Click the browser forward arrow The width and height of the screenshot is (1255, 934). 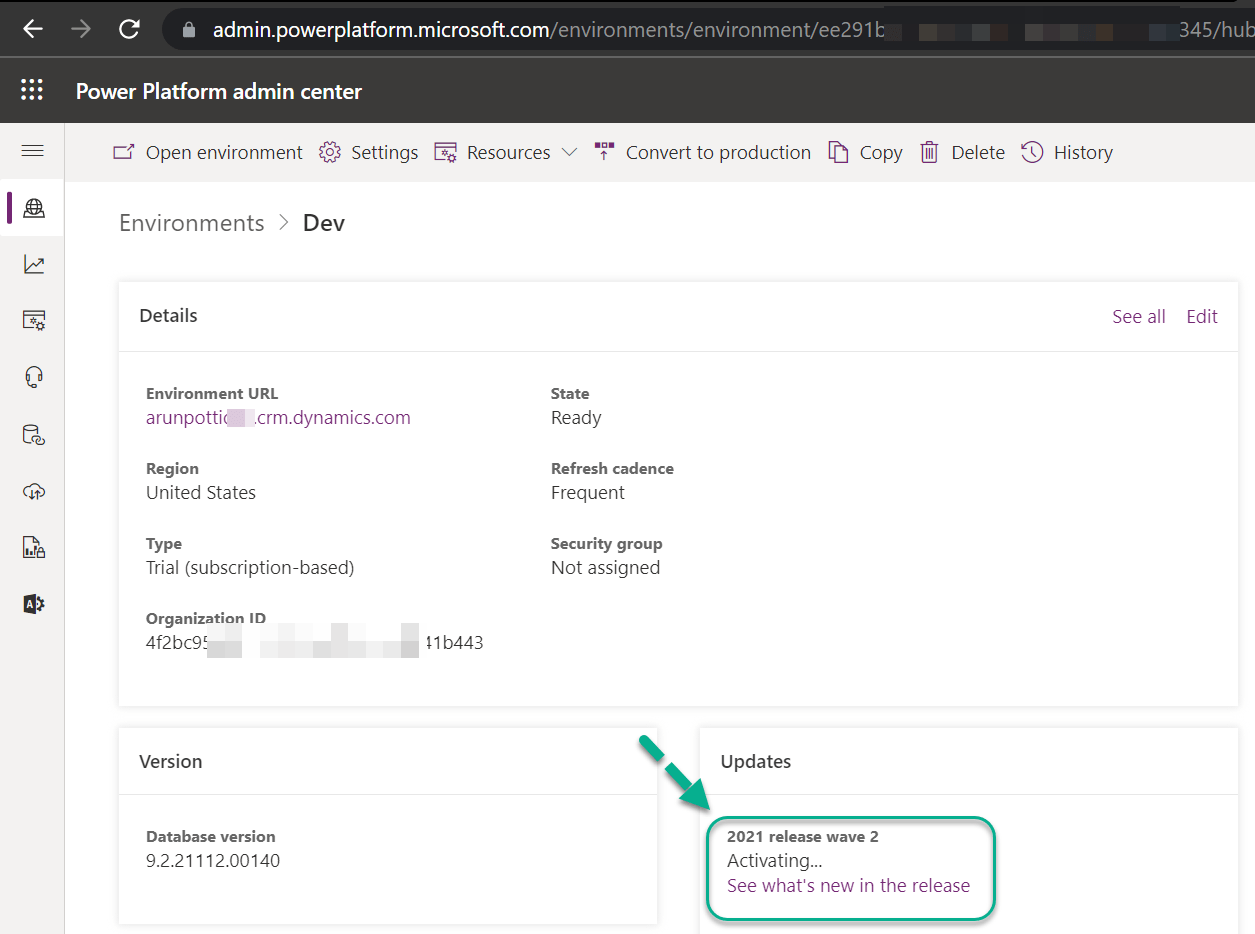(81, 29)
